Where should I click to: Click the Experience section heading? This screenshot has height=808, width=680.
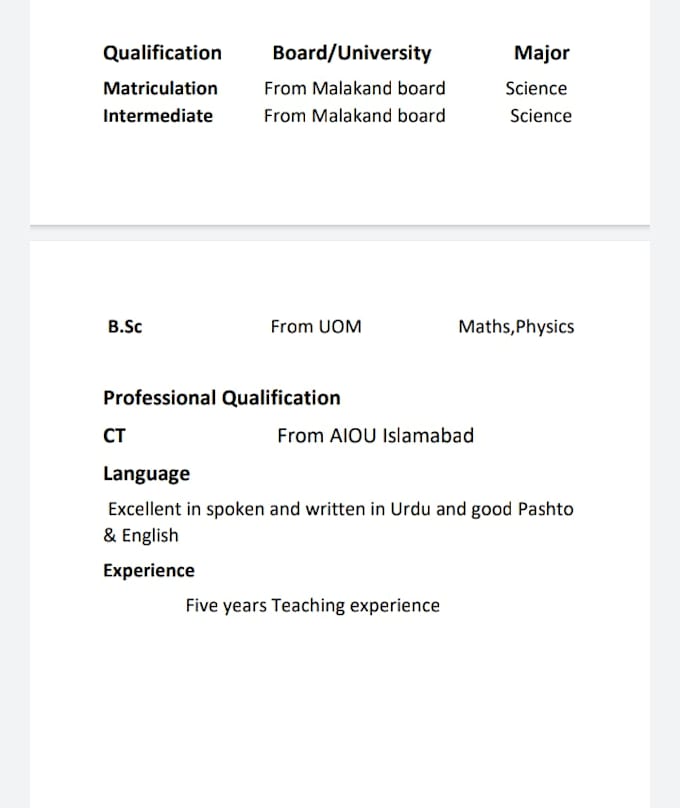tap(149, 571)
